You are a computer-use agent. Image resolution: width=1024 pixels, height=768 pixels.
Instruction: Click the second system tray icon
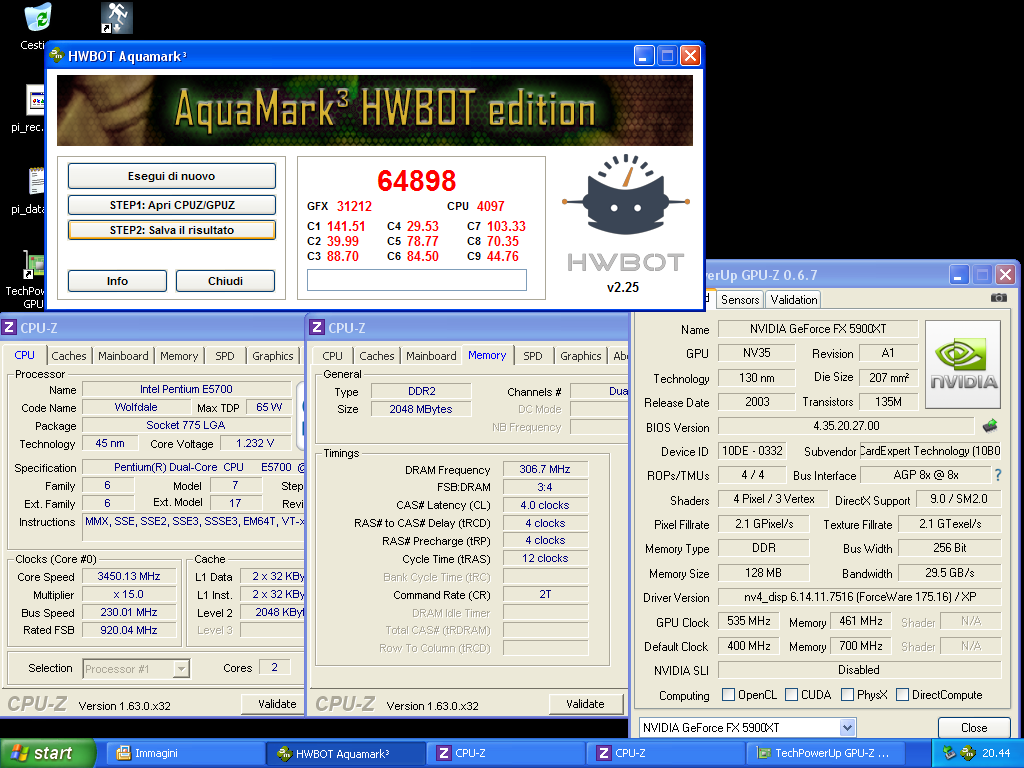tap(968, 753)
